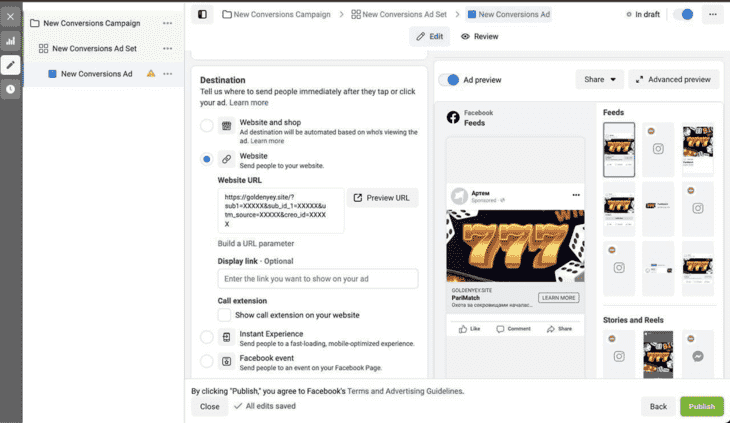This screenshot has width=730, height=423.
Task: Toggle the ad on/off switch near In draft
Action: 684,14
